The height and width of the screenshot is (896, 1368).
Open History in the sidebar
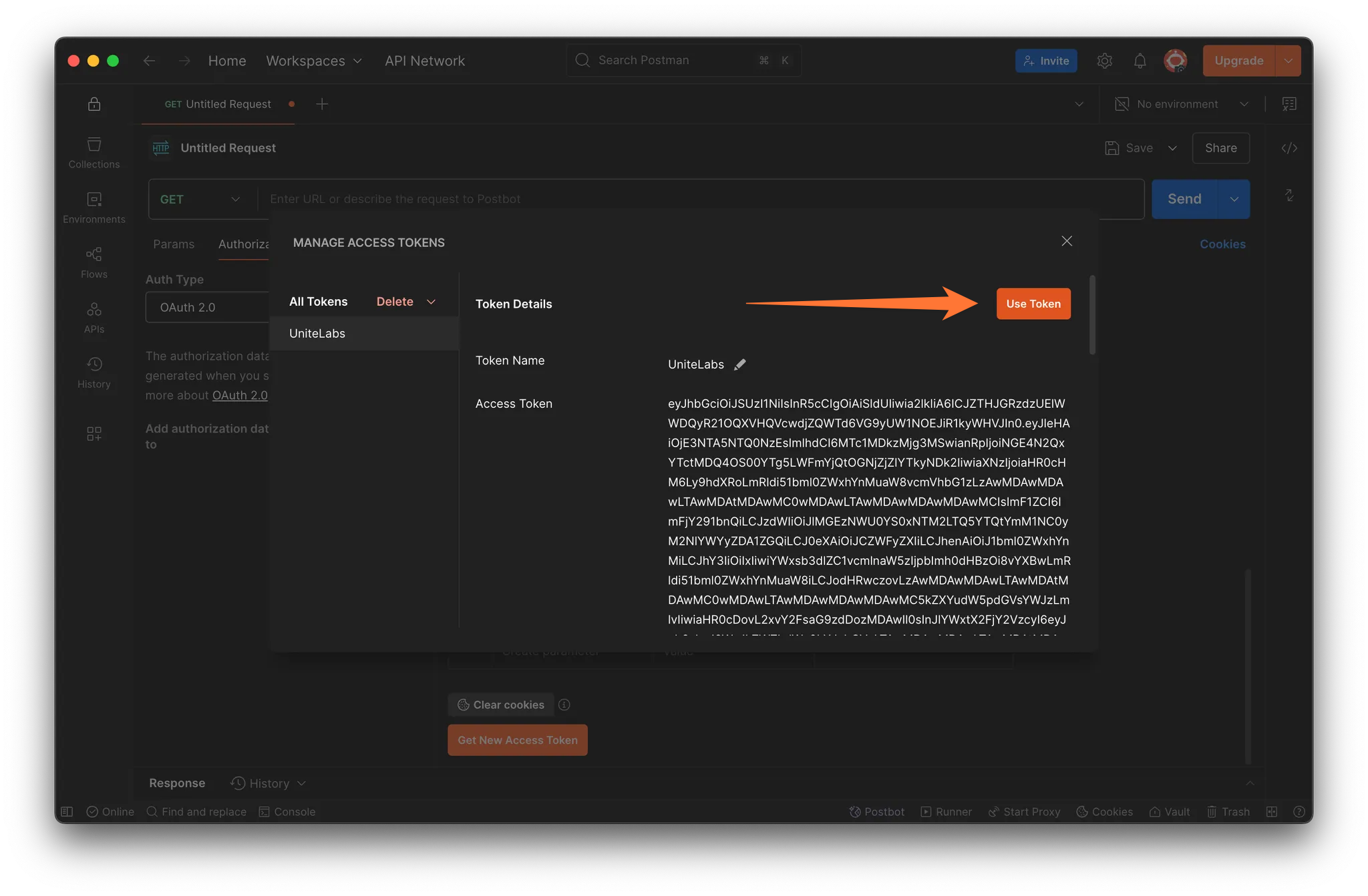(x=94, y=373)
